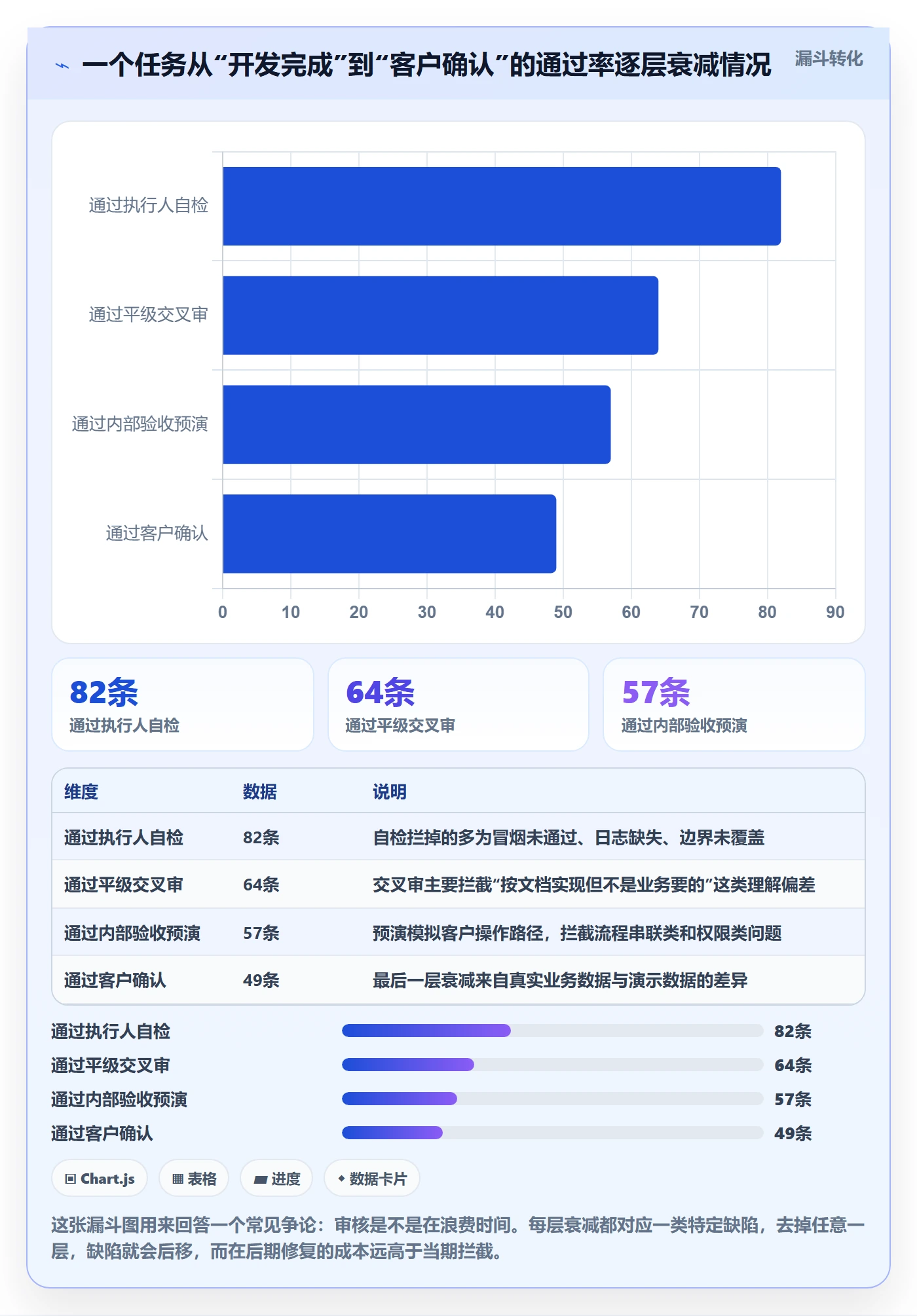
Task: Click the chart axis label 50
Action: (x=563, y=612)
